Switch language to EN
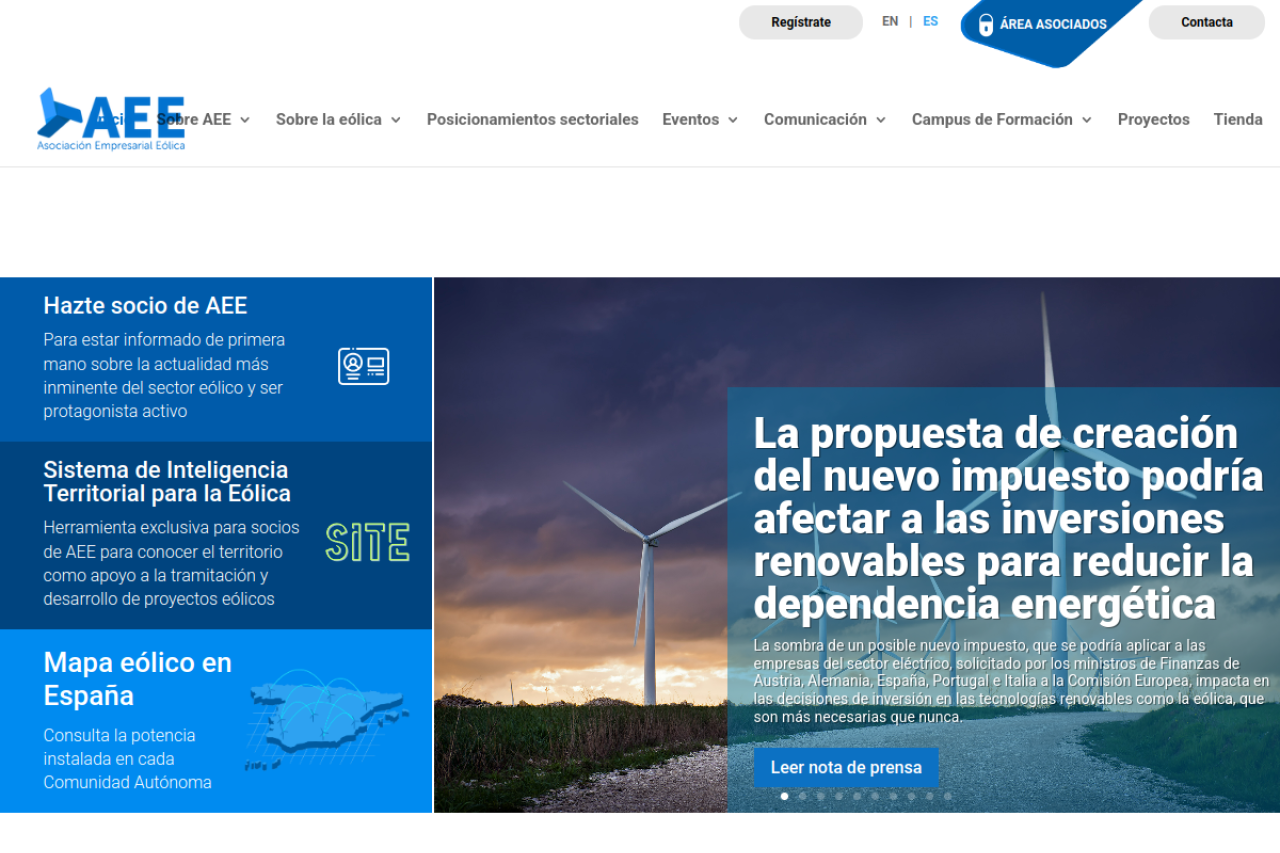Image resolution: width=1280 pixels, height=853 pixels. [890, 21]
